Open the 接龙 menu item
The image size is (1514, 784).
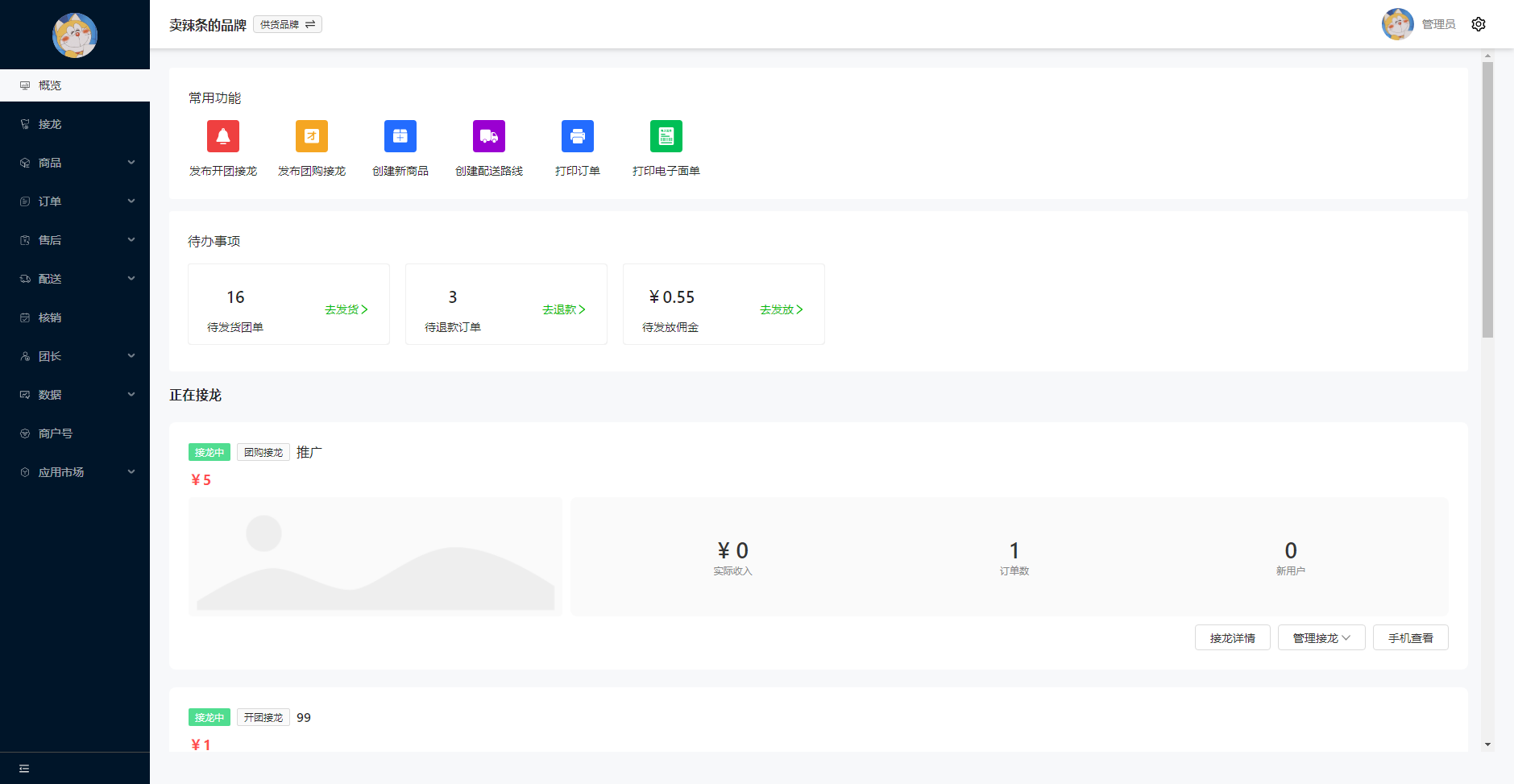click(75, 124)
